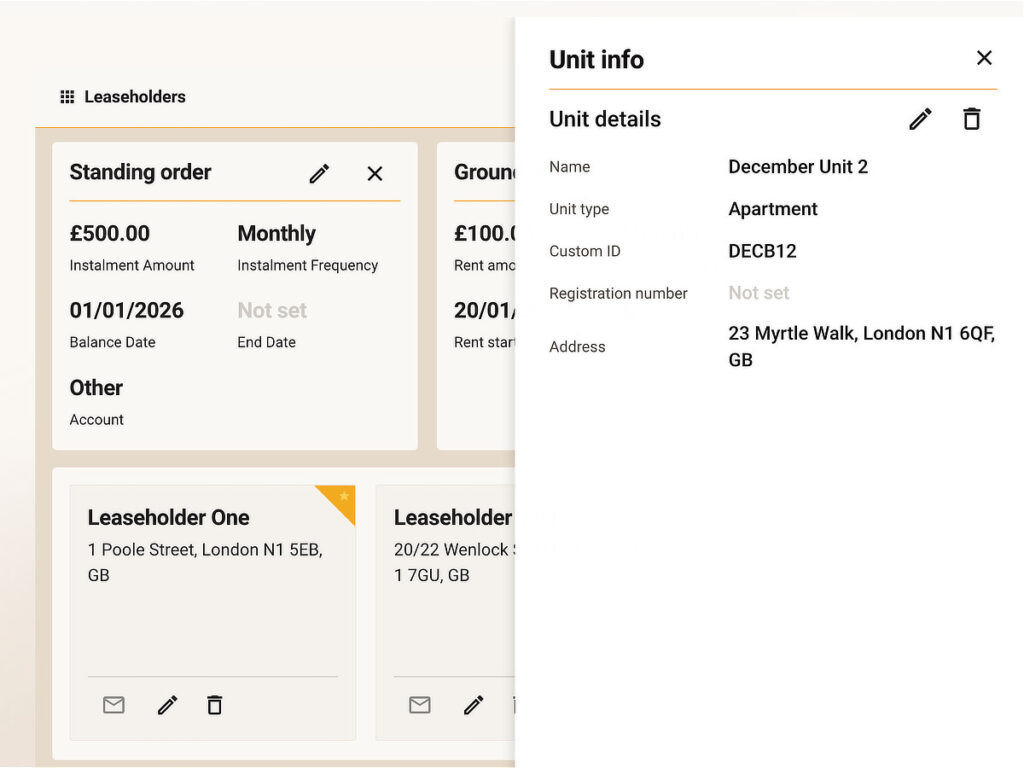1024x768 pixels.
Task: Delete the unit using trash icon
Action: [x=971, y=119]
